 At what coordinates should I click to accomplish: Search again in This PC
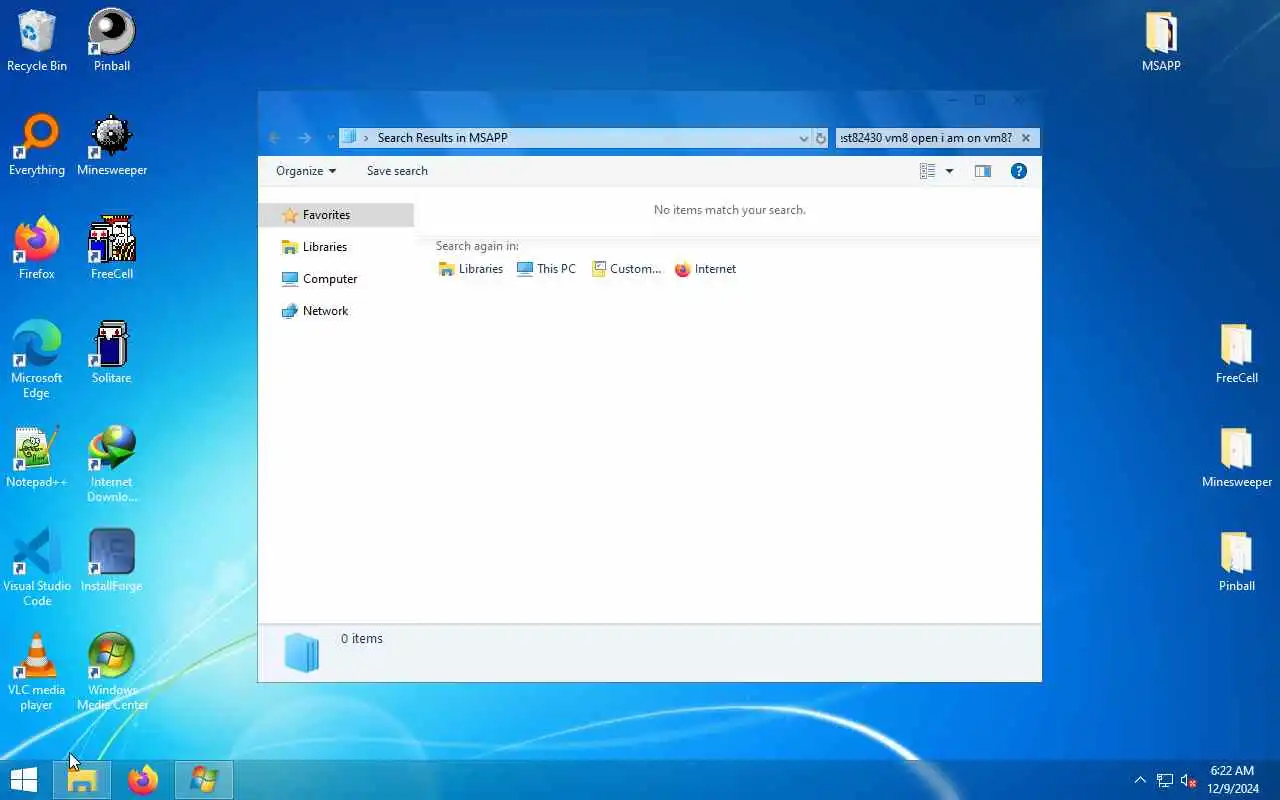(x=546, y=269)
